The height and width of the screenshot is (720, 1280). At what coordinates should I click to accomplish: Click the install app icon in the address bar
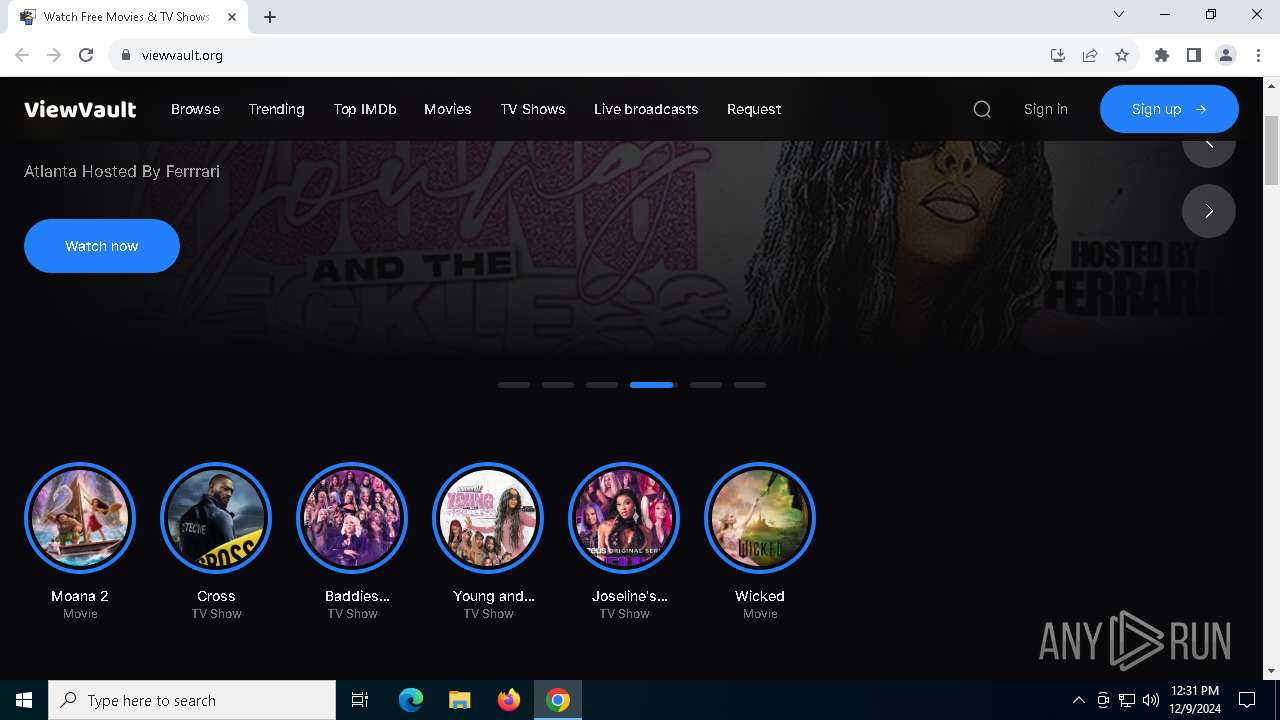[1057, 55]
